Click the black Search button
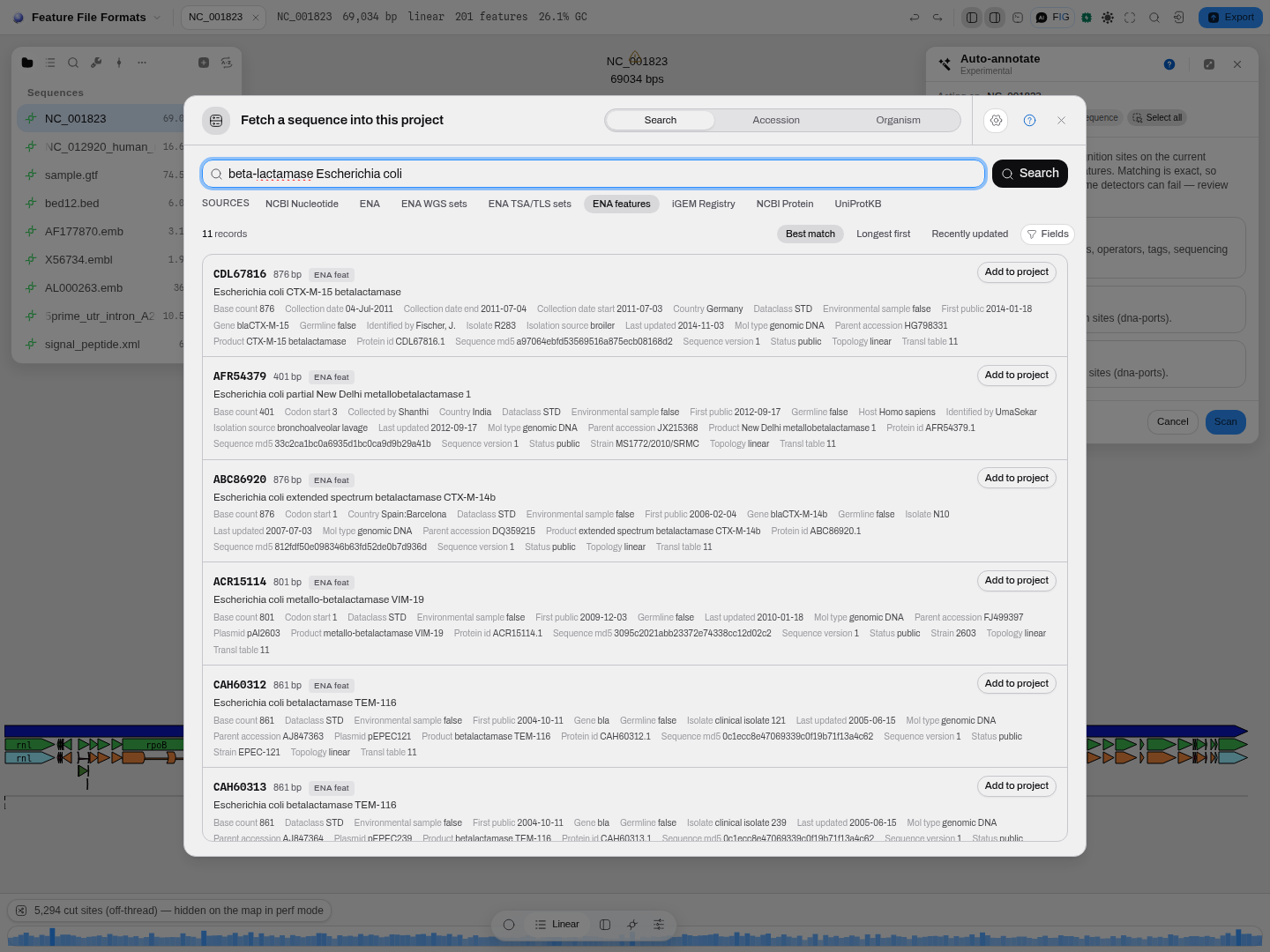Viewport: 1270px width, 952px height. pos(1030,174)
